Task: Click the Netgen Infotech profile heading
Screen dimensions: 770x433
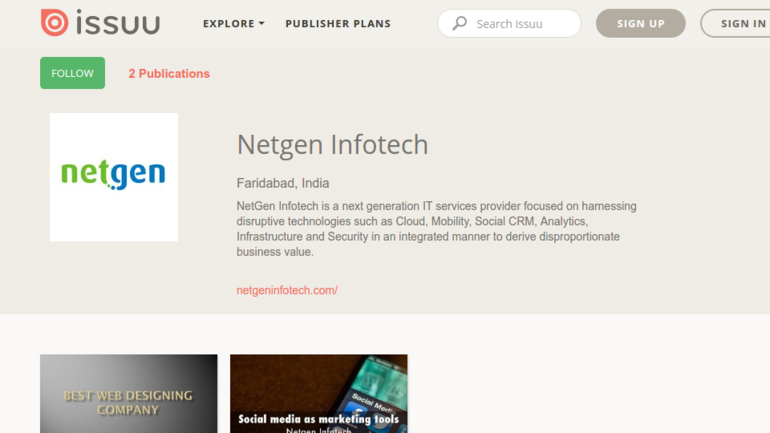Action: pos(332,145)
